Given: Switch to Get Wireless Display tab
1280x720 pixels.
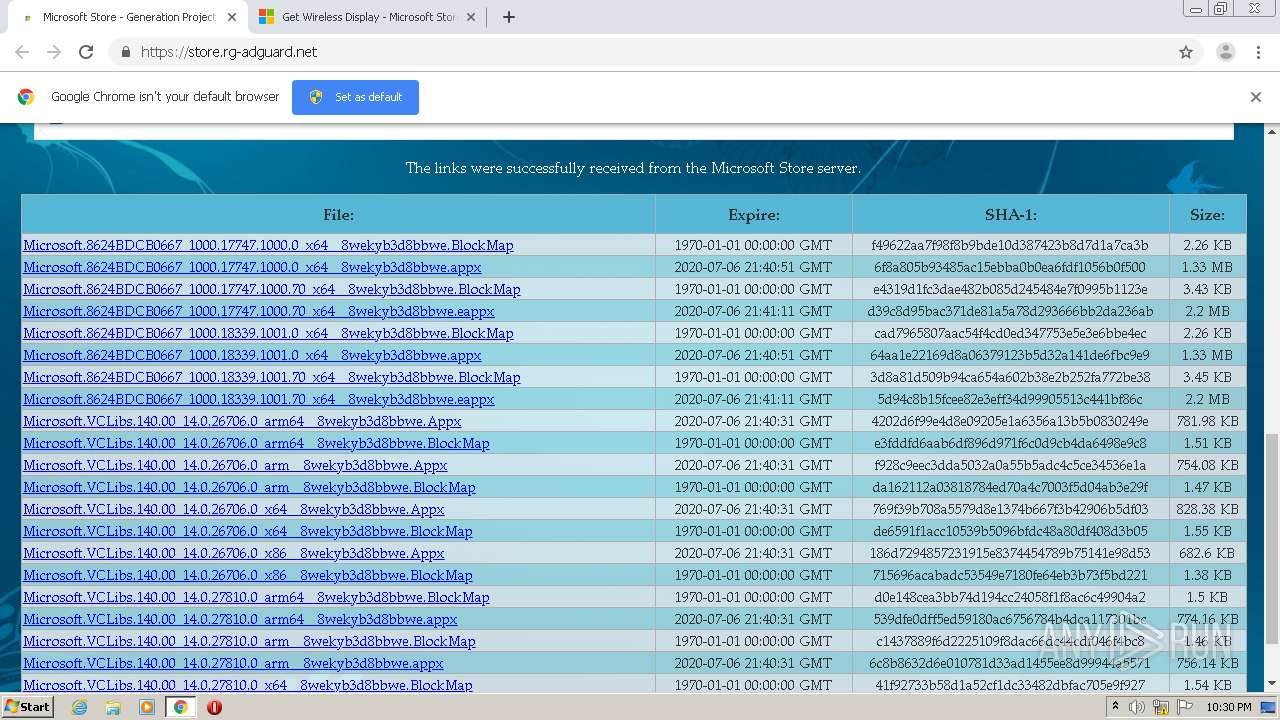Looking at the screenshot, I should tap(368, 17).
